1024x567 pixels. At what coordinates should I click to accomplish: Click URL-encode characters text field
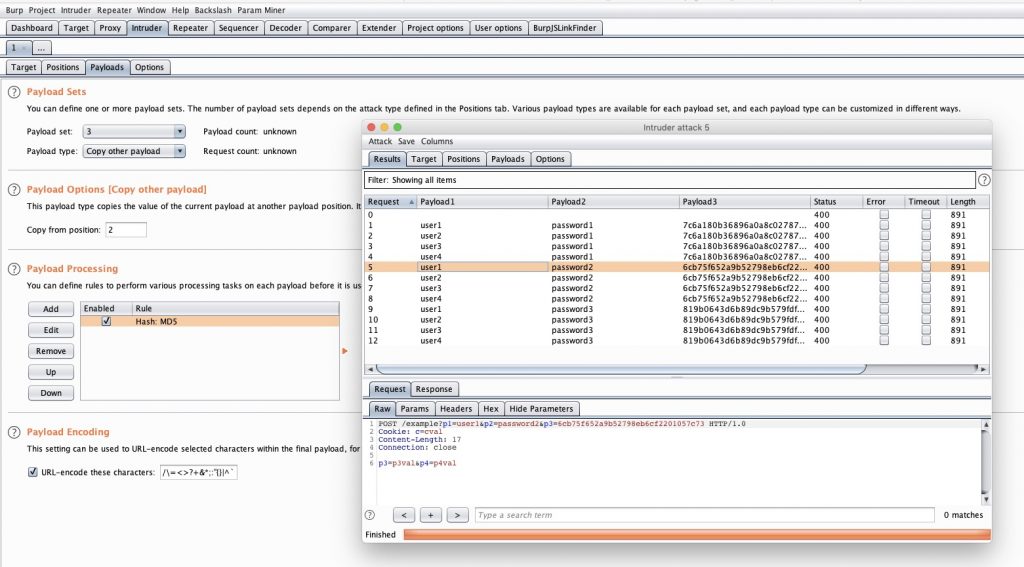point(199,472)
